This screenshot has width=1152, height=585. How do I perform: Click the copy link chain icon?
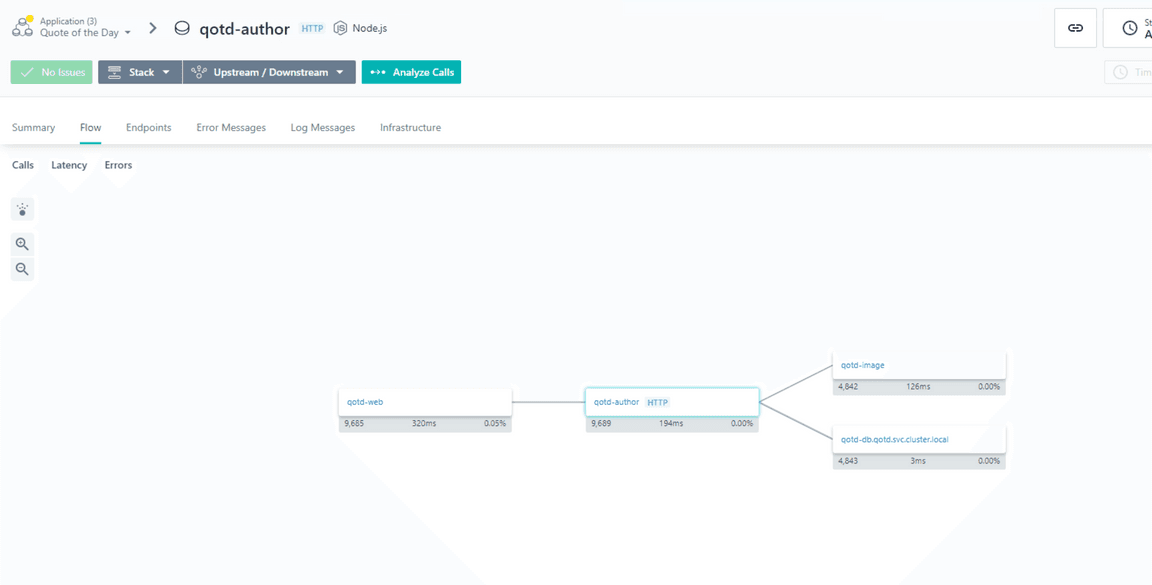pos(1075,28)
